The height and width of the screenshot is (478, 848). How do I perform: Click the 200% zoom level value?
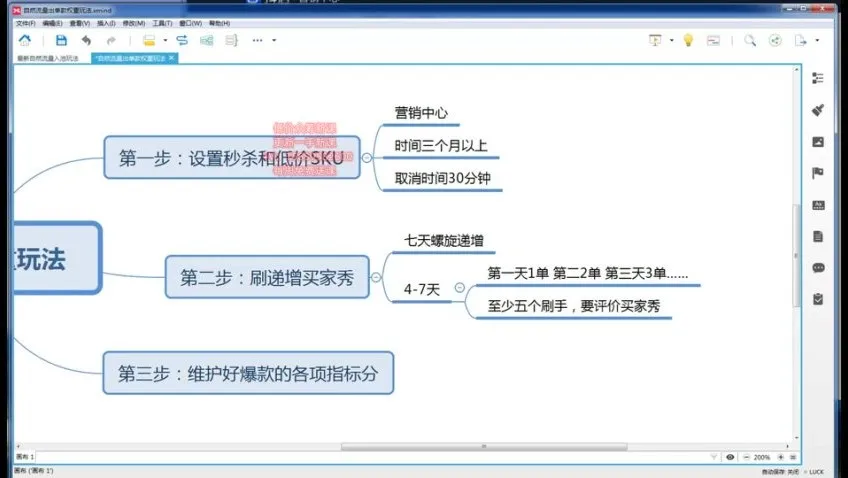click(762, 457)
